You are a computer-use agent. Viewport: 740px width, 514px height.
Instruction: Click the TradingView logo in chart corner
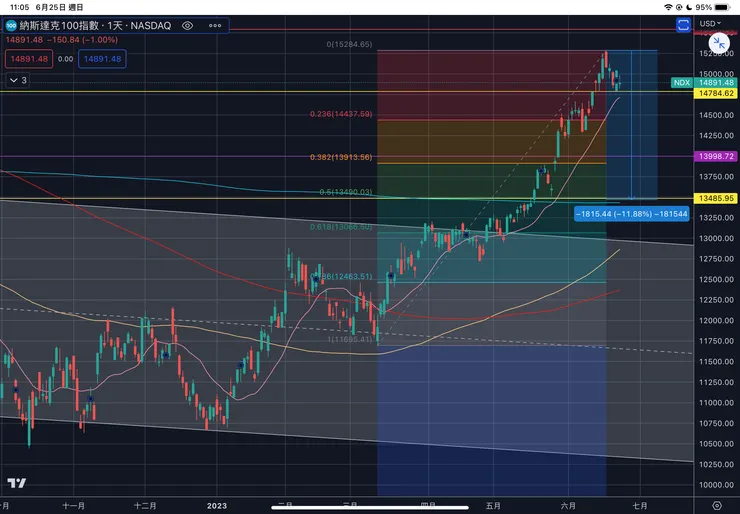[17, 483]
